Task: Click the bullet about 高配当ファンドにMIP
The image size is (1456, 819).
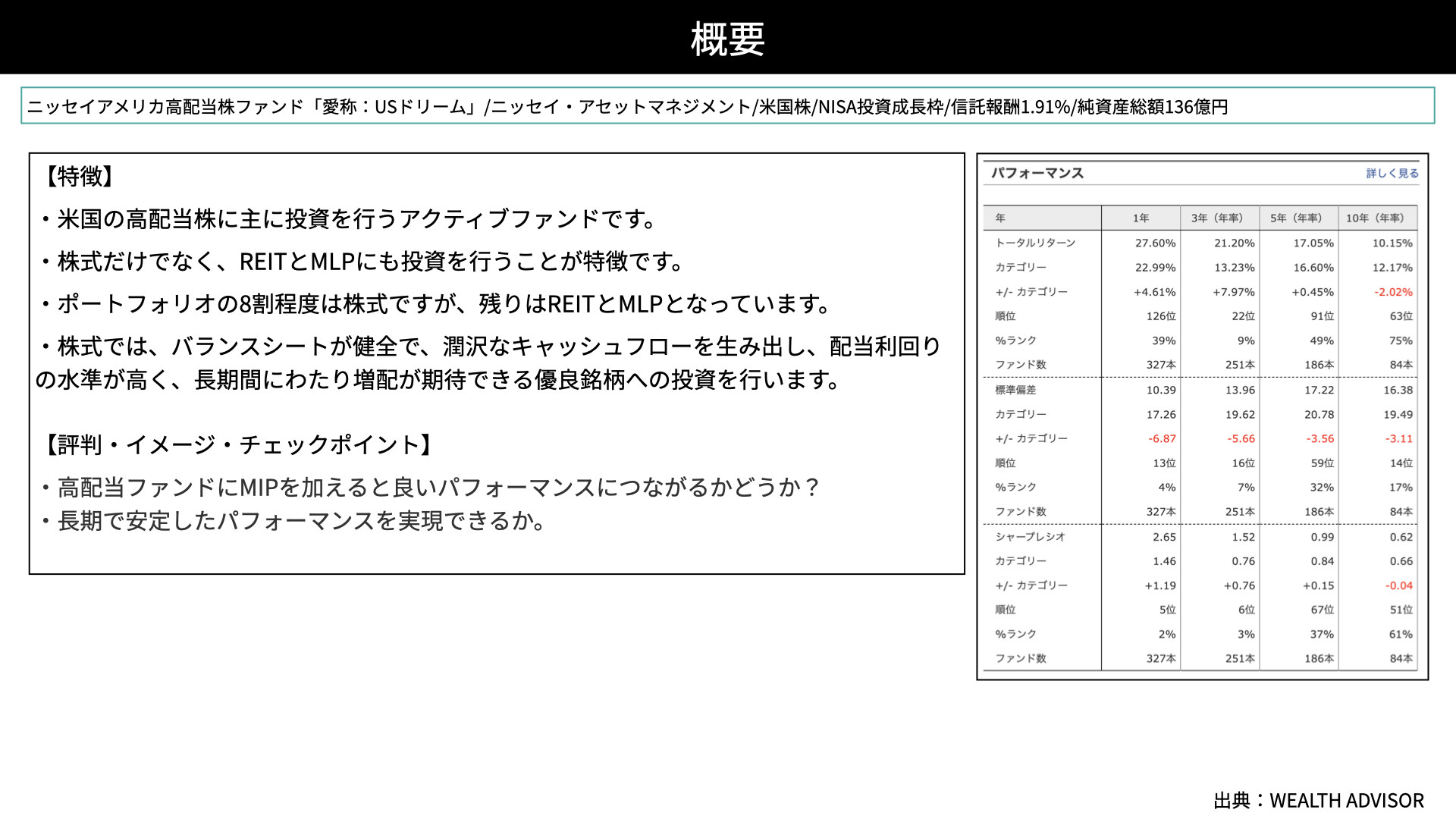Action: pyautogui.click(x=429, y=487)
